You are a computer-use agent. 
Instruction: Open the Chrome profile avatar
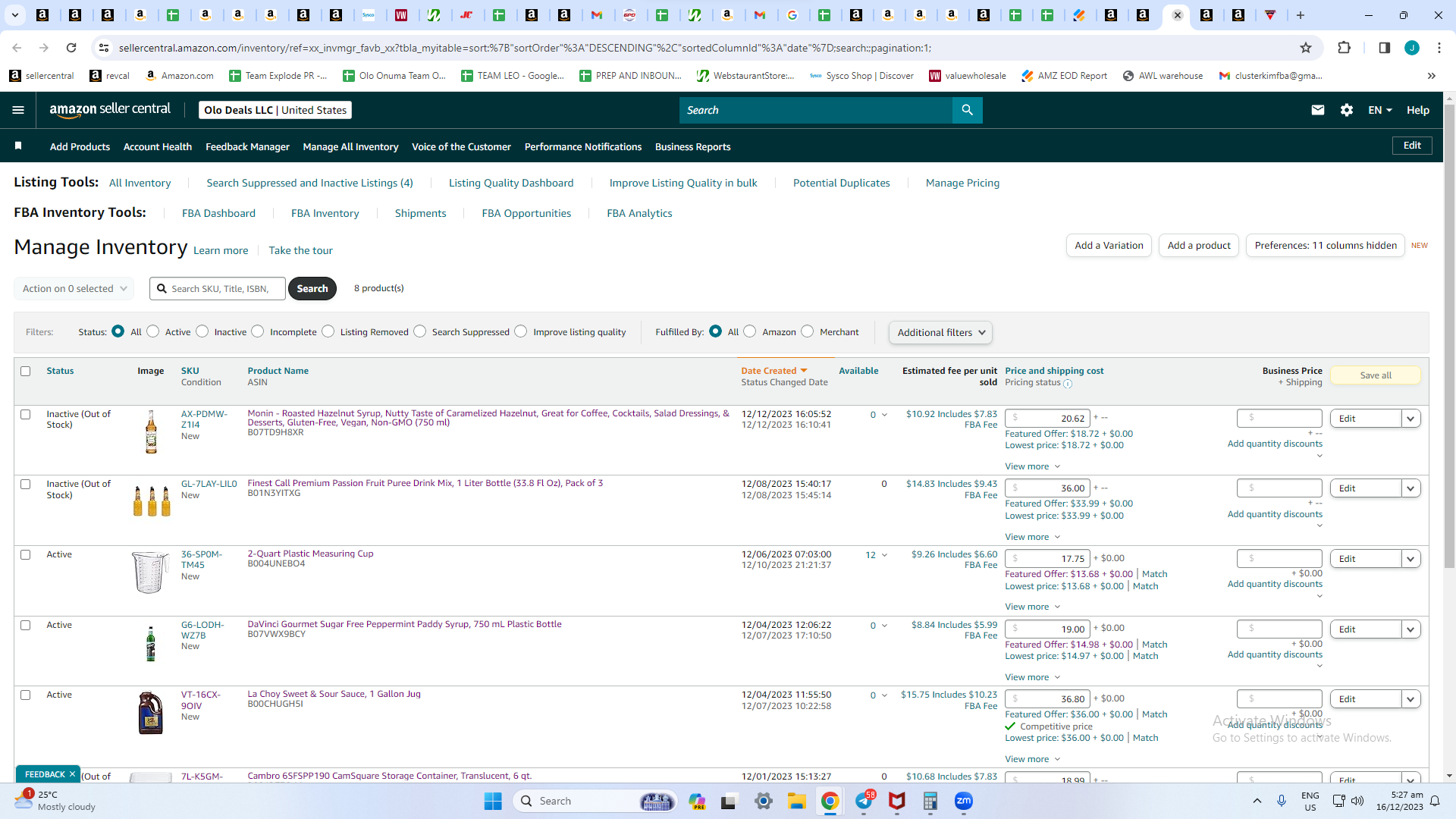point(1412,48)
